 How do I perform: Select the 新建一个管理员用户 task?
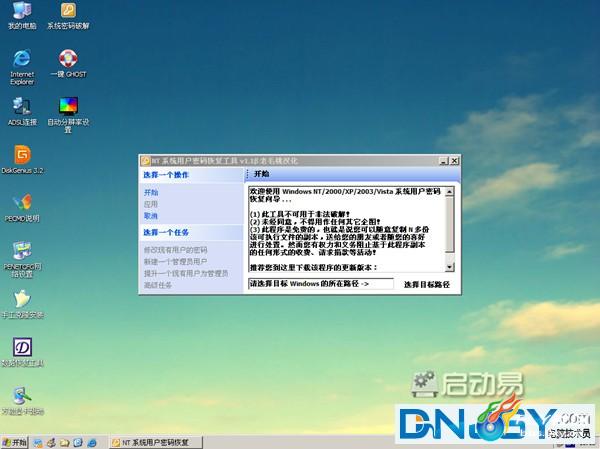(176, 261)
